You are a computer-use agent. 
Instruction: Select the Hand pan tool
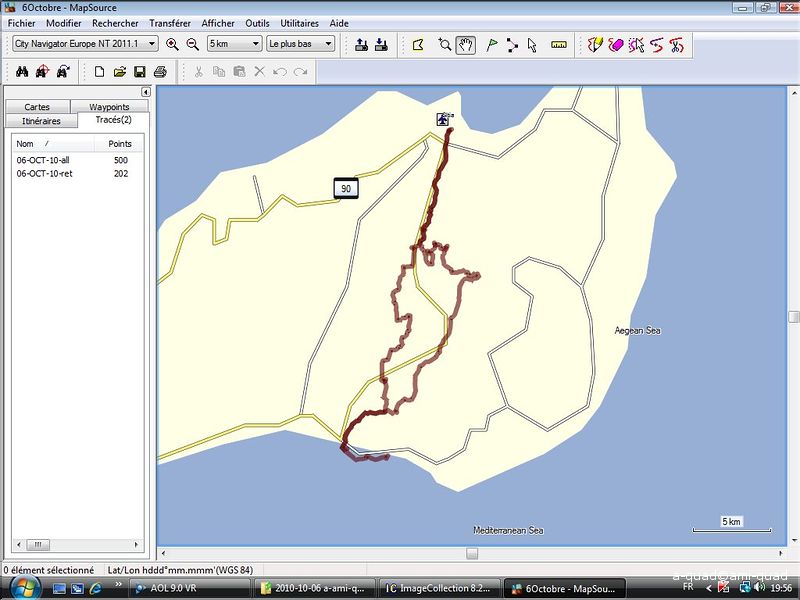coord(465,44)
